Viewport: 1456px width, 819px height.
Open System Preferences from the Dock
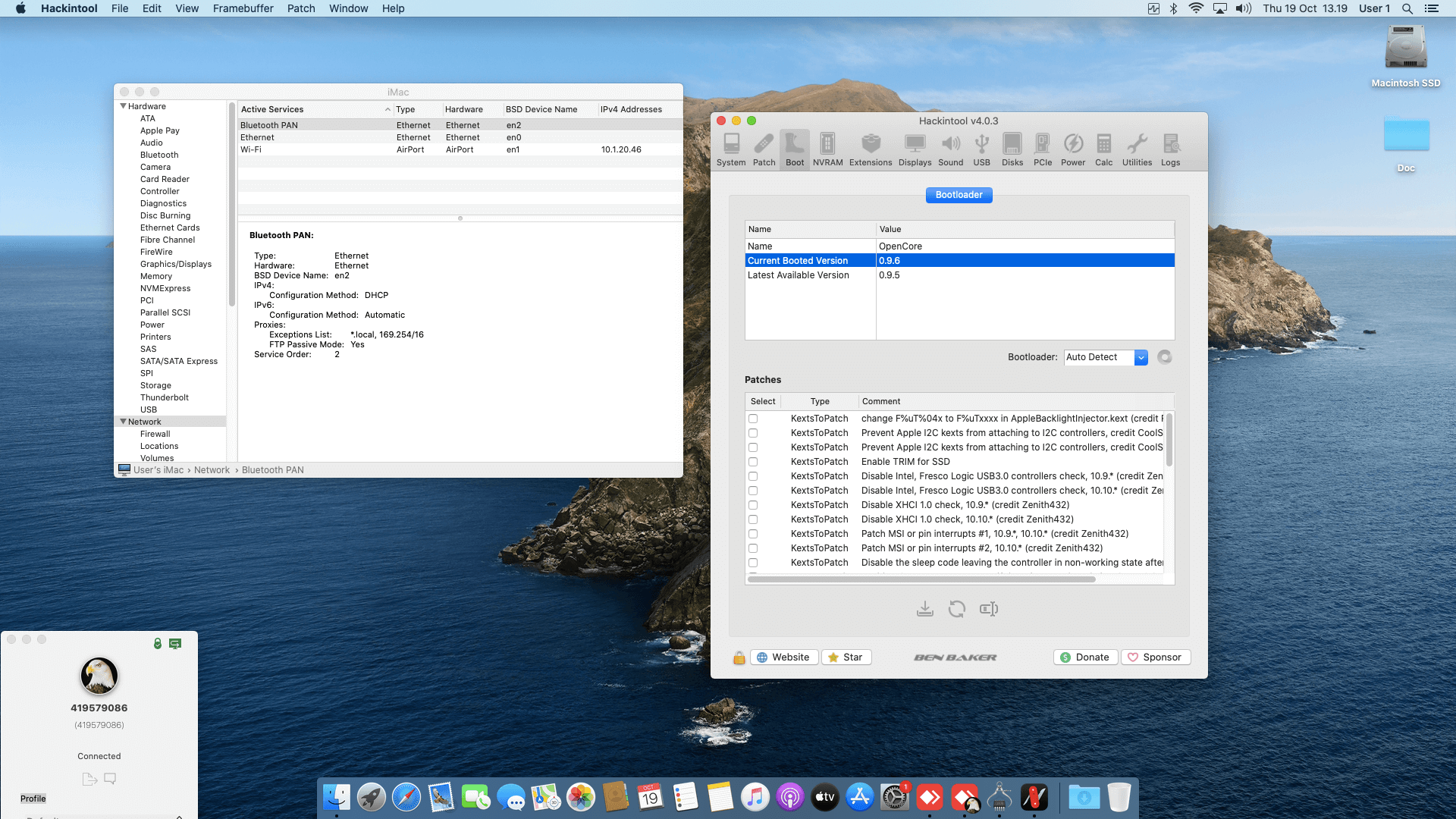click(895, 798)
